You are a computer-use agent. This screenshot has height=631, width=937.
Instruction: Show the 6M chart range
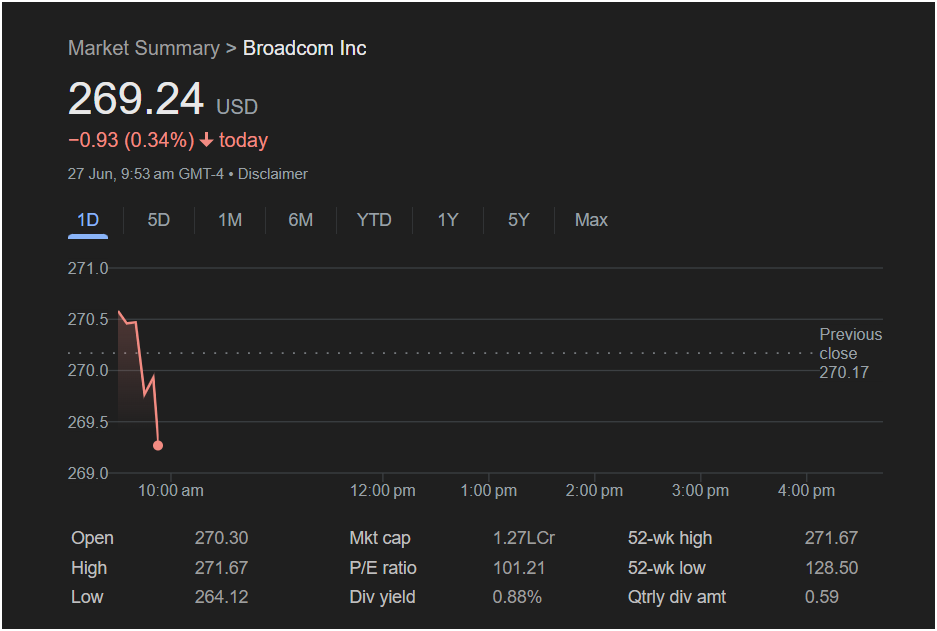click(x=301, y=220)
